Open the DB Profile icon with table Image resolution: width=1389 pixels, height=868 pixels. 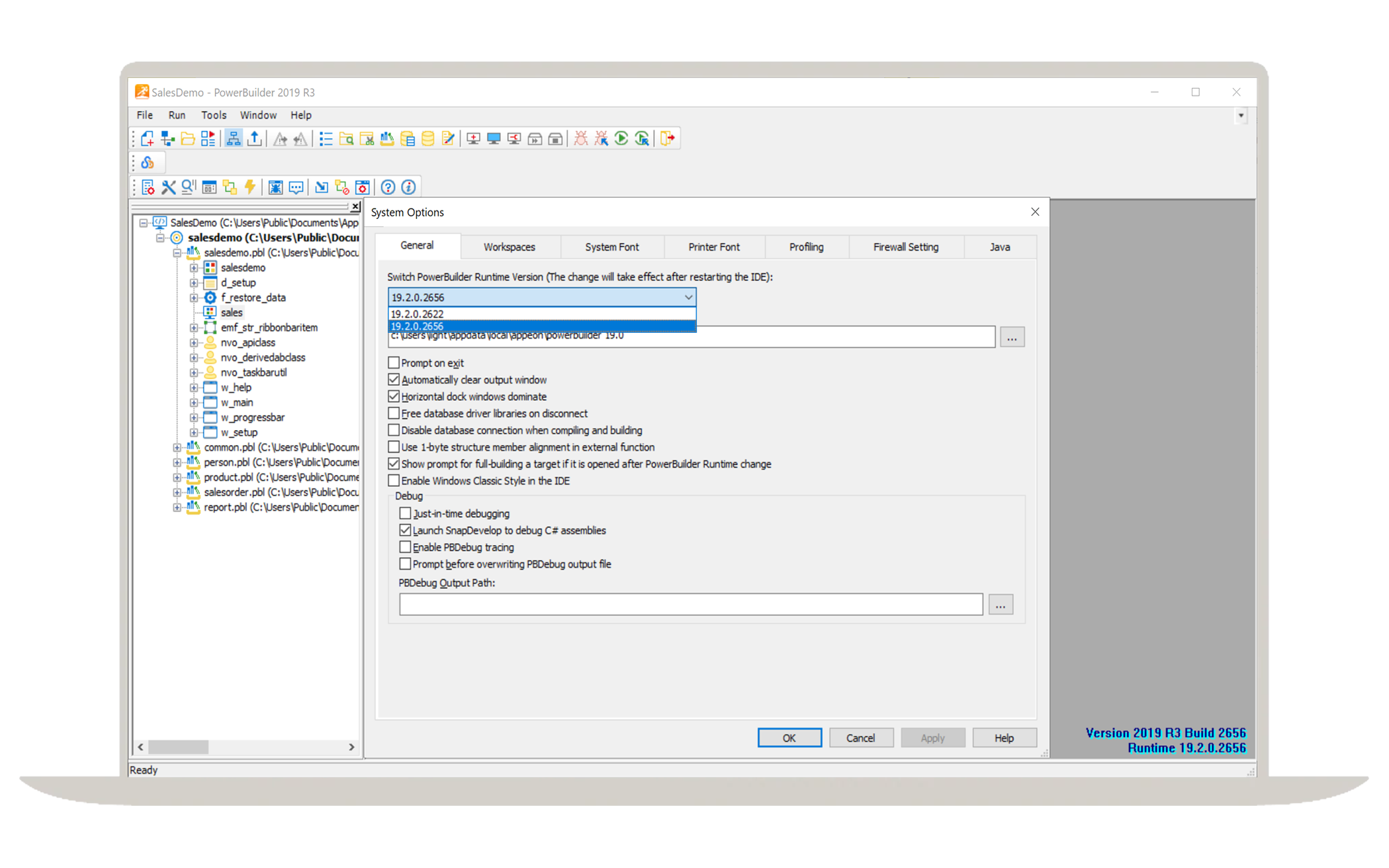pos(408,139)
